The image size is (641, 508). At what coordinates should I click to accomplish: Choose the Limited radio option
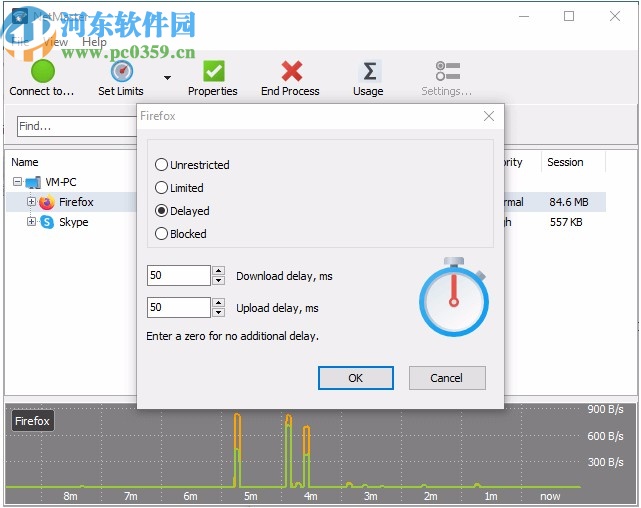tap(161, 188)
